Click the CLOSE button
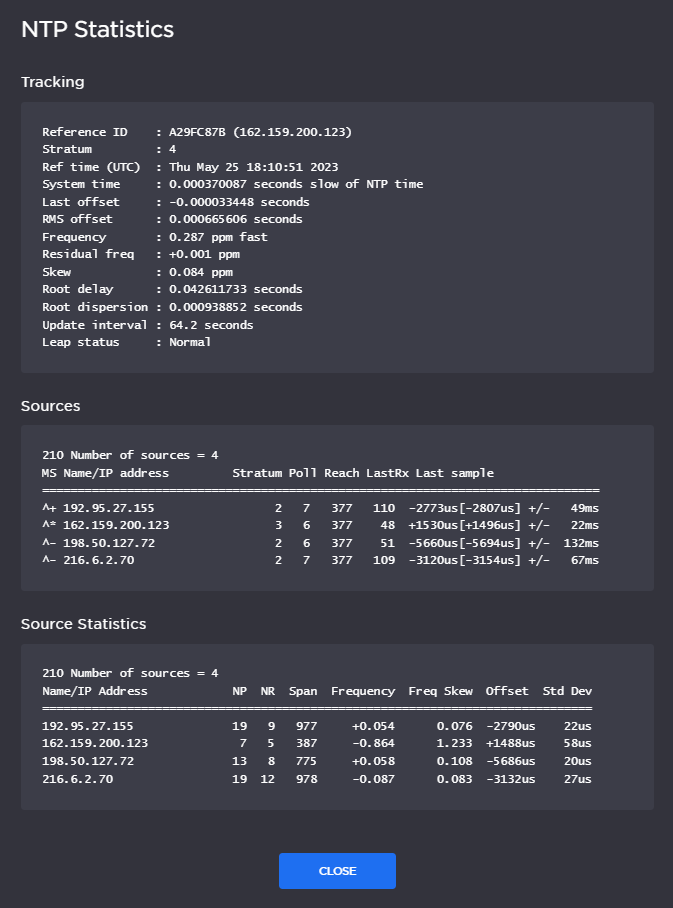The image size is (673, 908). (x=337, y=871)
